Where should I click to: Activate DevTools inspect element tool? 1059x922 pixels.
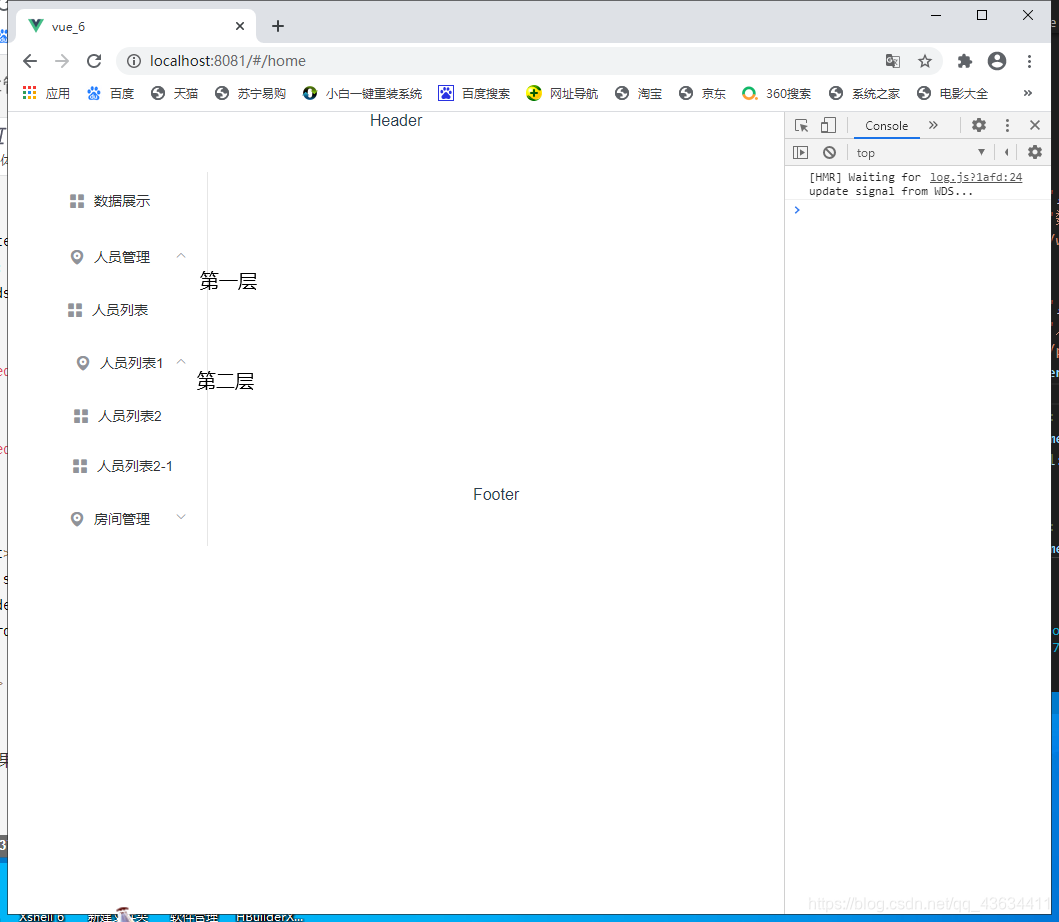coord(802,126)
